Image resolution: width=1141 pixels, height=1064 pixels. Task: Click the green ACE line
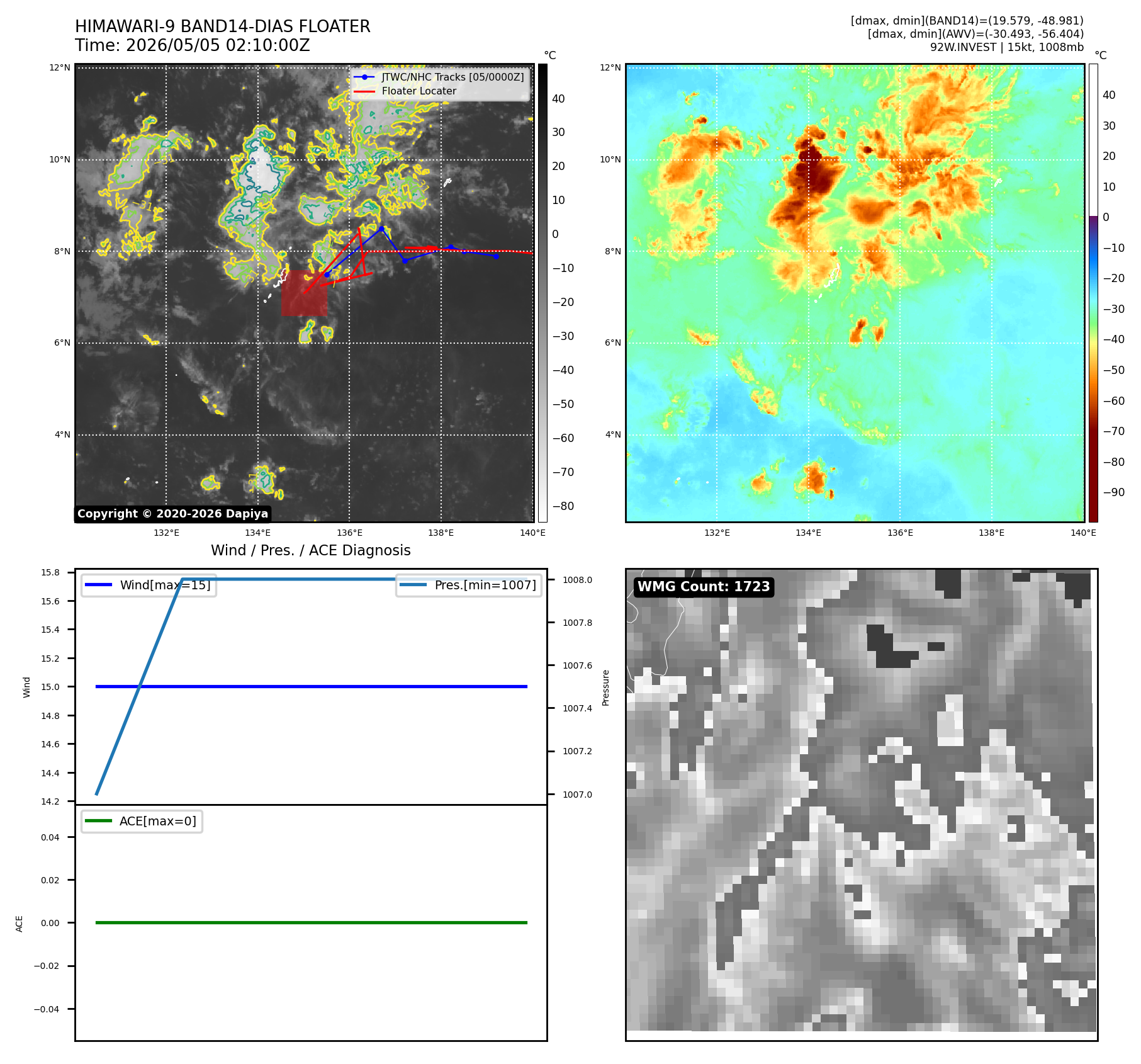(312, 923)
